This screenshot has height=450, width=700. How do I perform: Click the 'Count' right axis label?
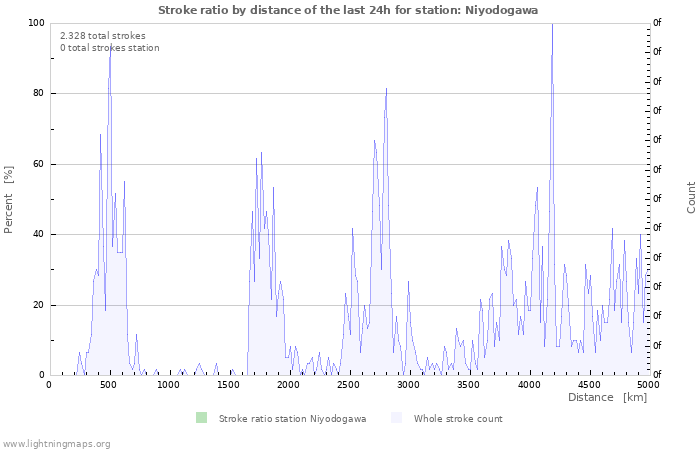(691, 197)
